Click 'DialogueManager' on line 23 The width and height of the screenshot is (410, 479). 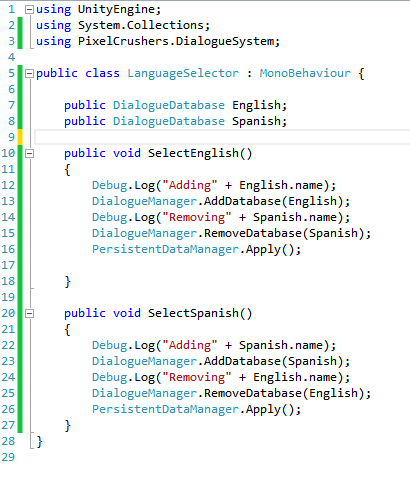click(144, 361)
